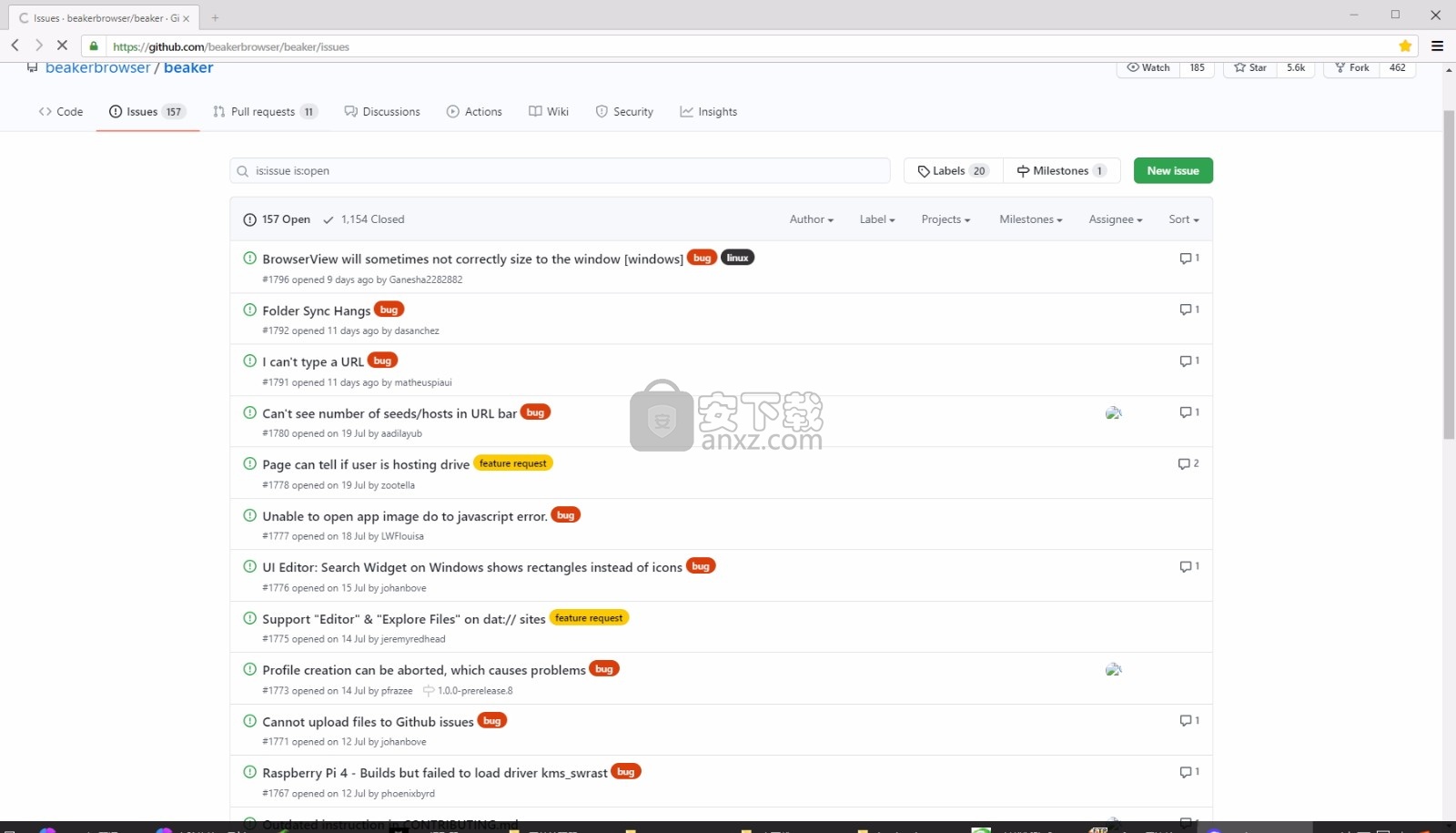The image size is (1456, 833).
Task: Expand the Assignee filter dropdown
Action: tap(1116, 219)
